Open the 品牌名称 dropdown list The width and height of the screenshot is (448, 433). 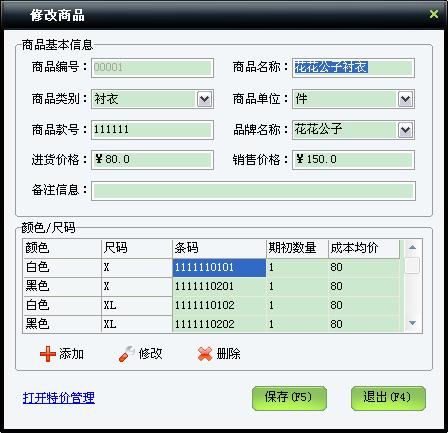pyautogui.click(x=405, y=130)
